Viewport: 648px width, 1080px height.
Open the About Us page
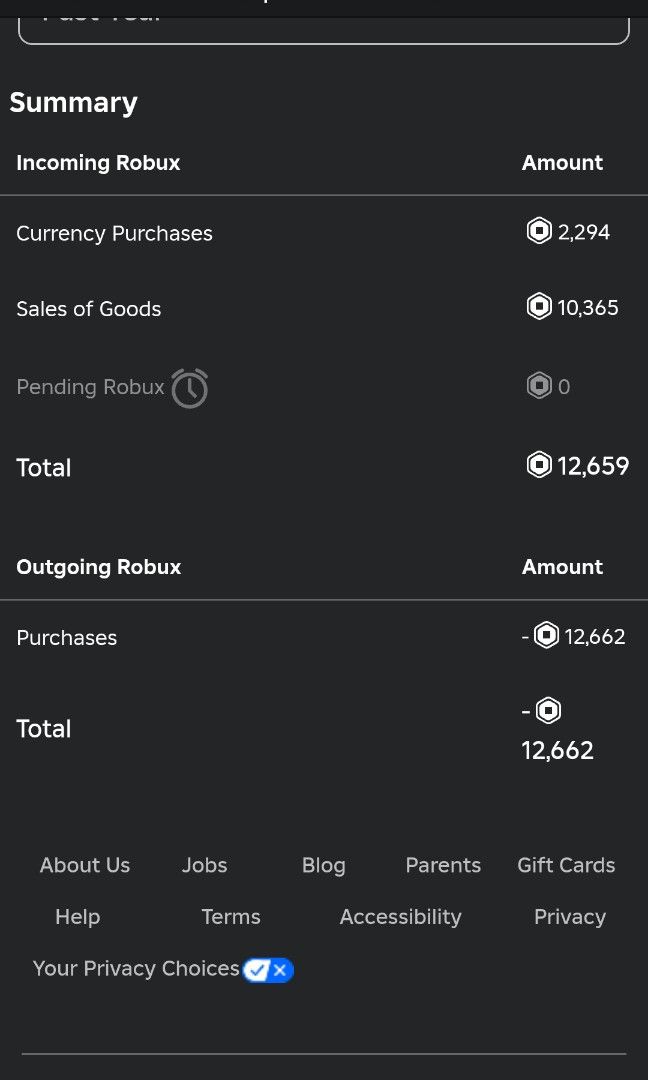tap(84, 865)
